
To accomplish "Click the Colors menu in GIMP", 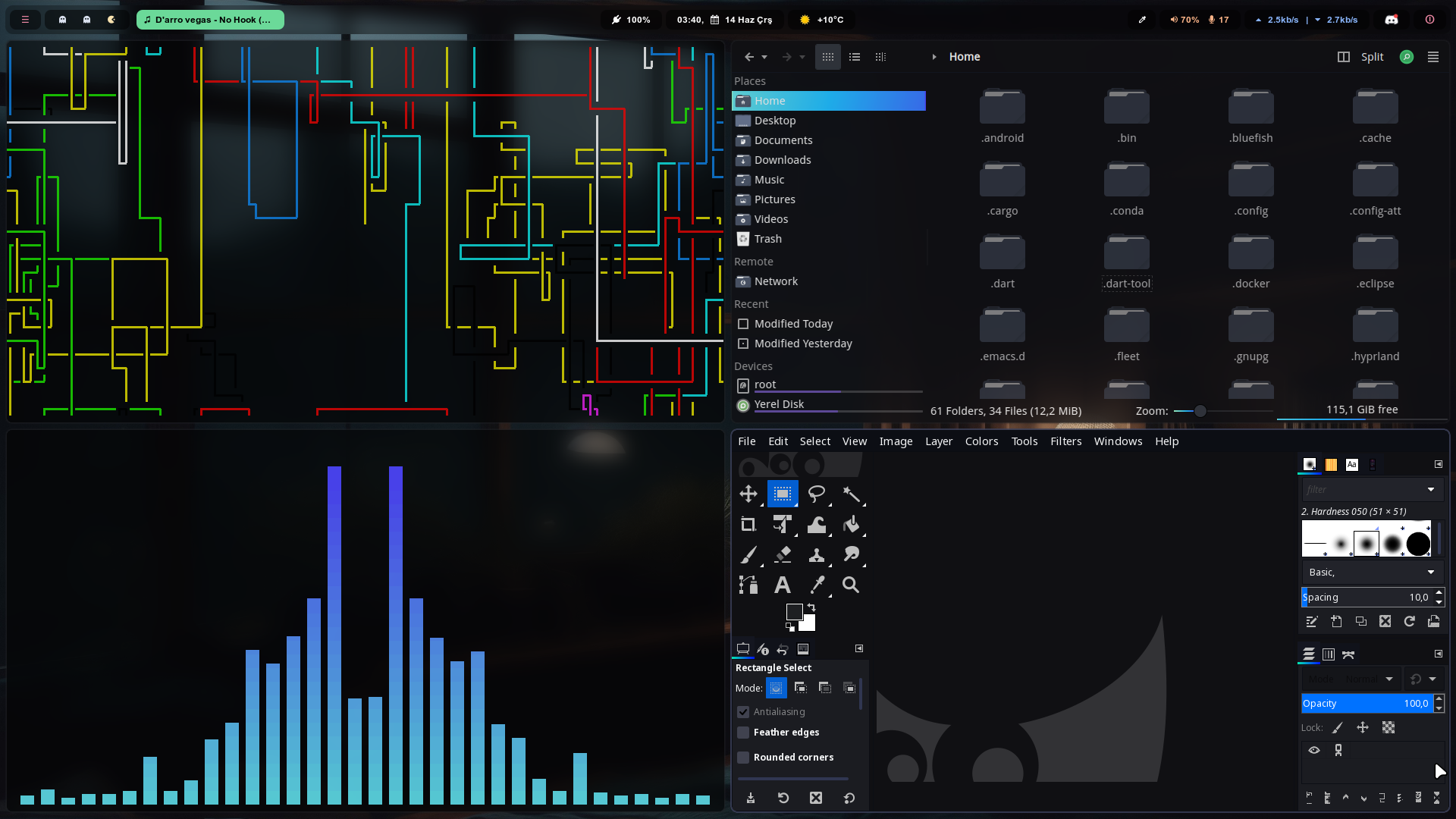I will 981,441.
